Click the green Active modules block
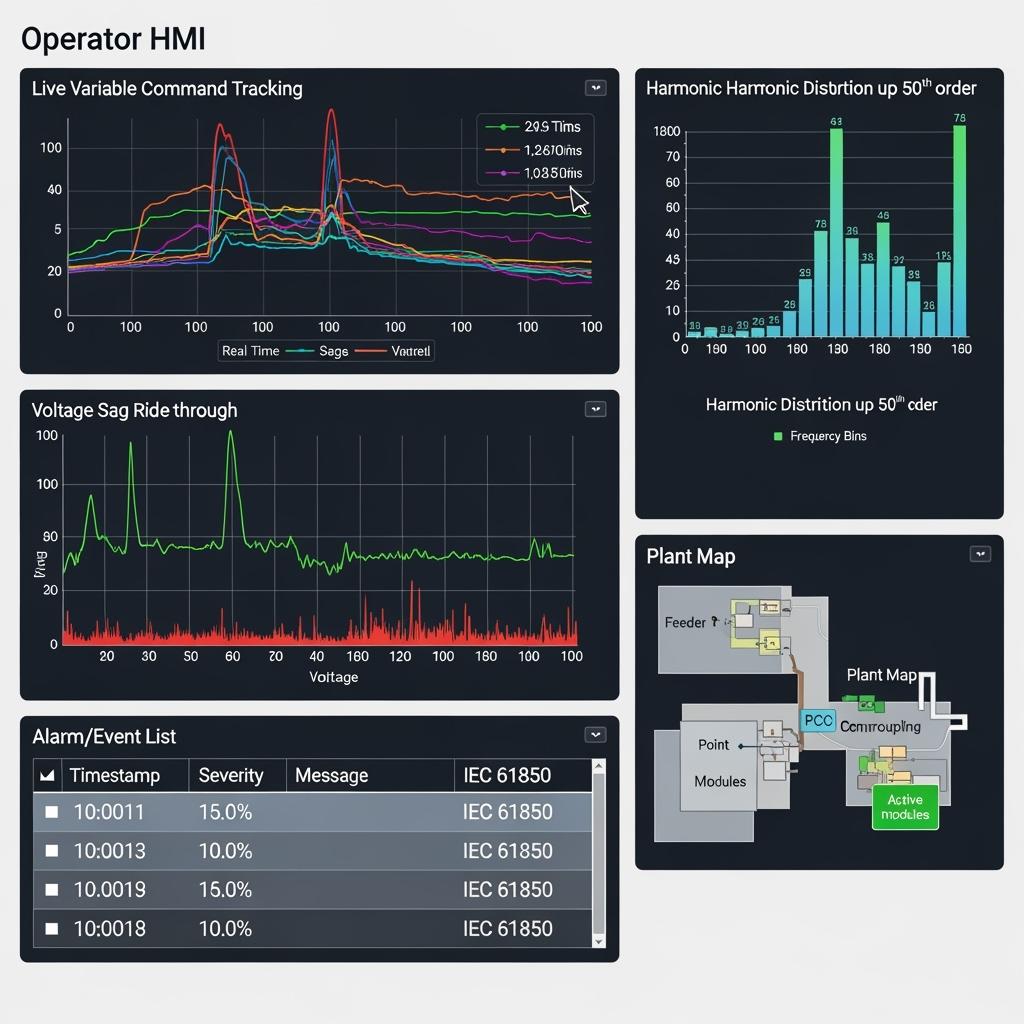The image size is (1024, 1024). [x=905, y=807]
